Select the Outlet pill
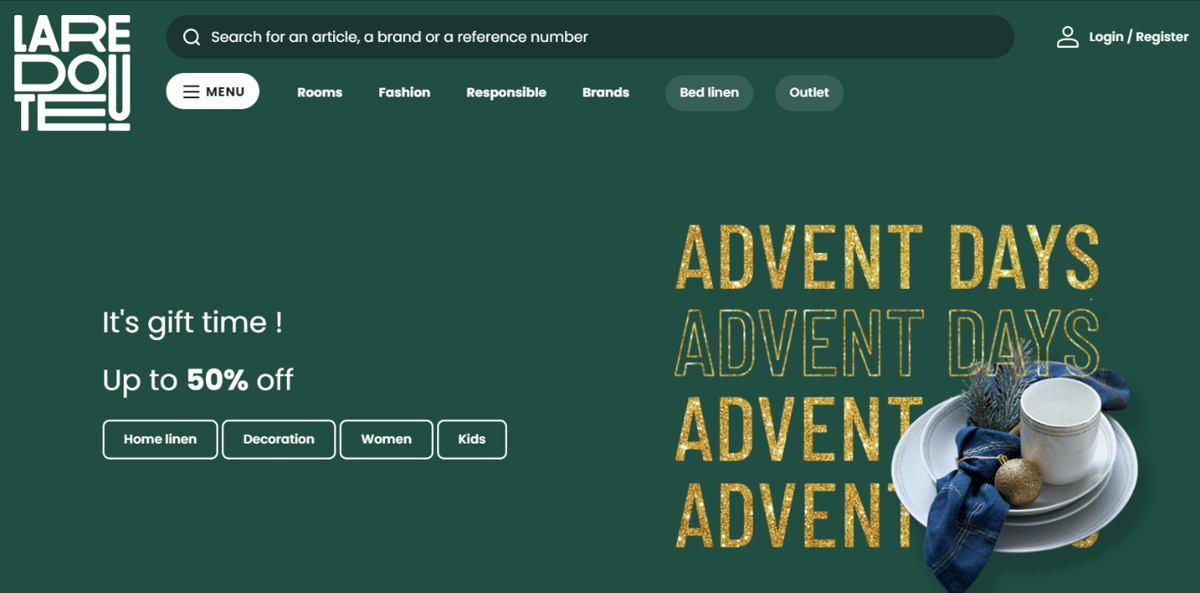1200x593 pixels. 809,92
